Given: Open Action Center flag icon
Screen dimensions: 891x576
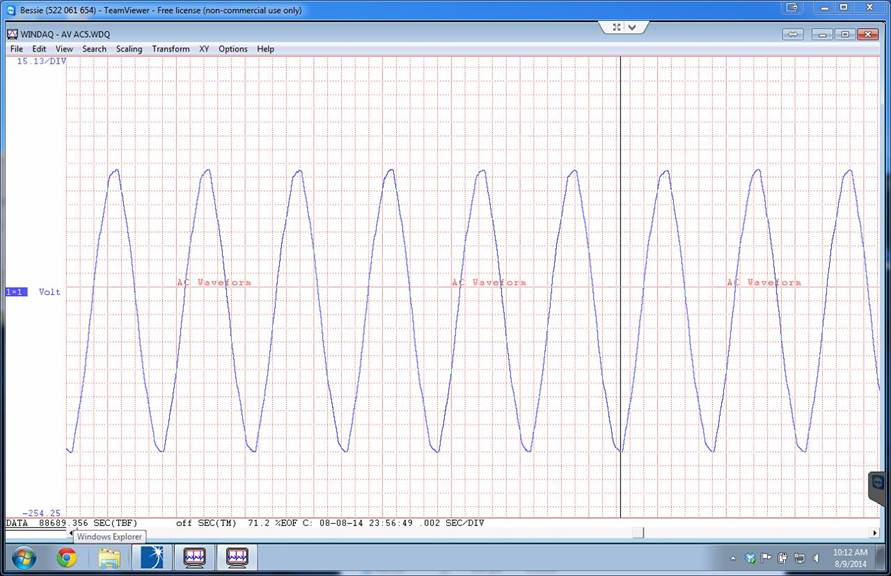Looking at the screenshot, I should [x=766, y=558].
